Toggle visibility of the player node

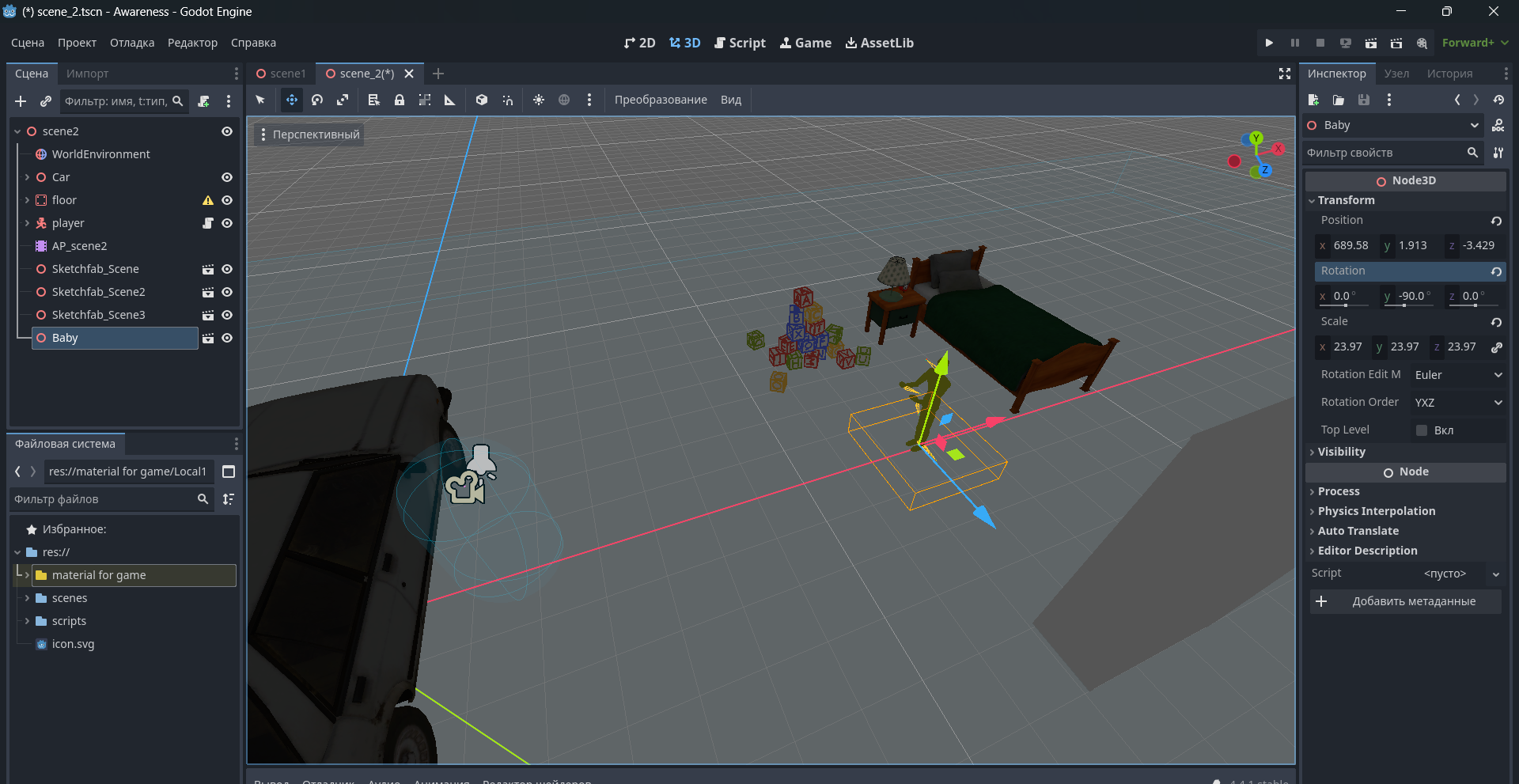(227, 223)
